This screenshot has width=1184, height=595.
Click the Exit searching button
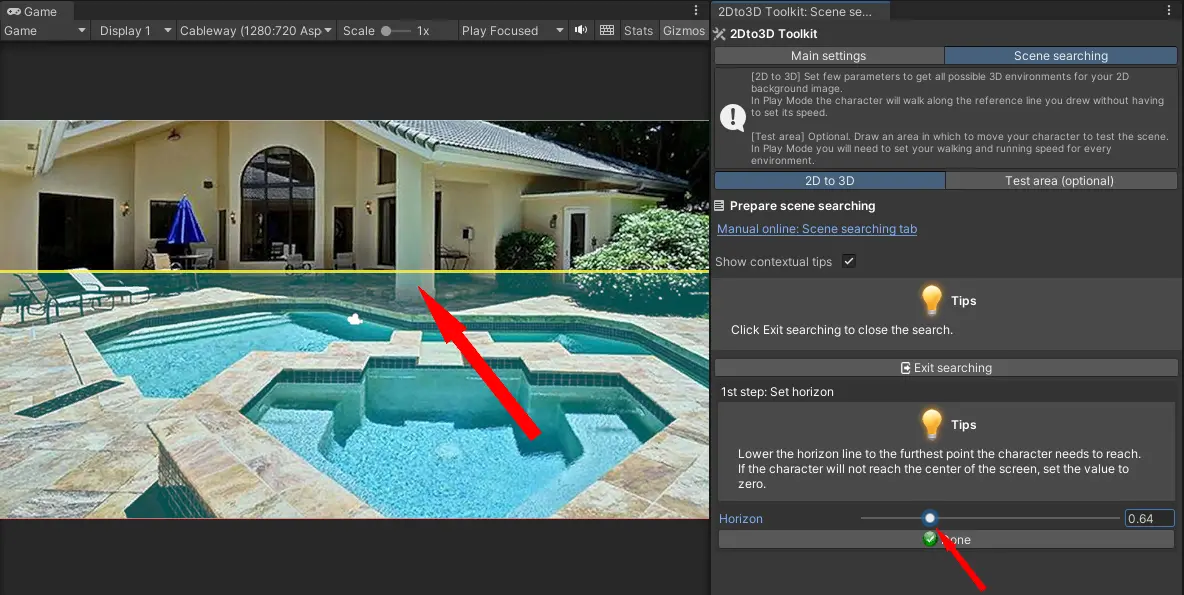point(946,368)
